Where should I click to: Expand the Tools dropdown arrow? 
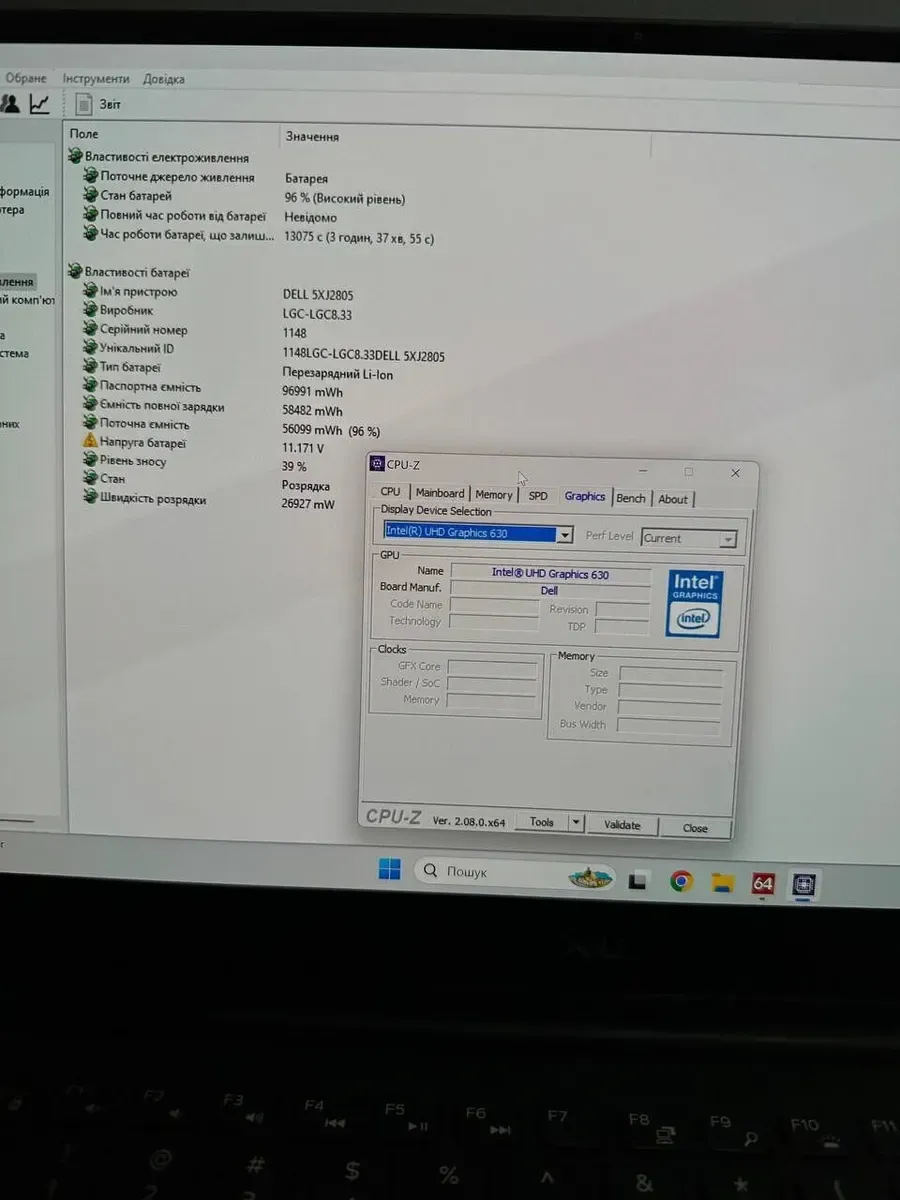[576, 823]
